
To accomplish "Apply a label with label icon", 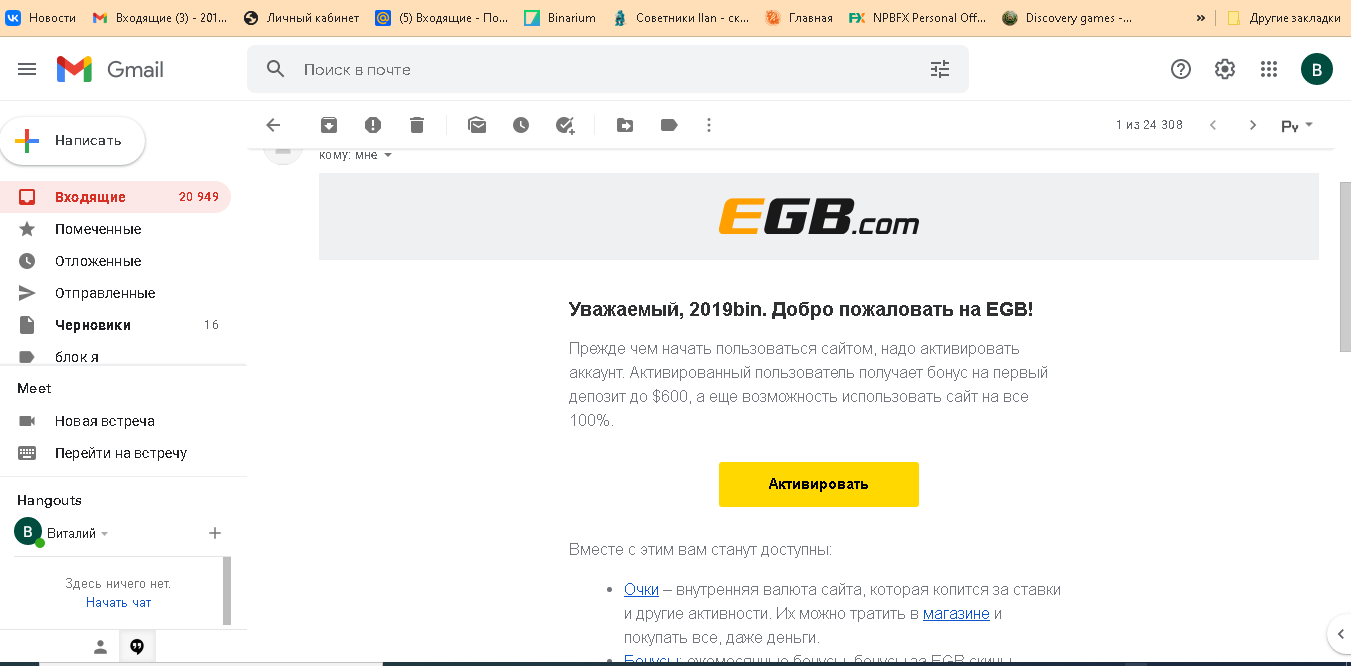I will (669, 125).
